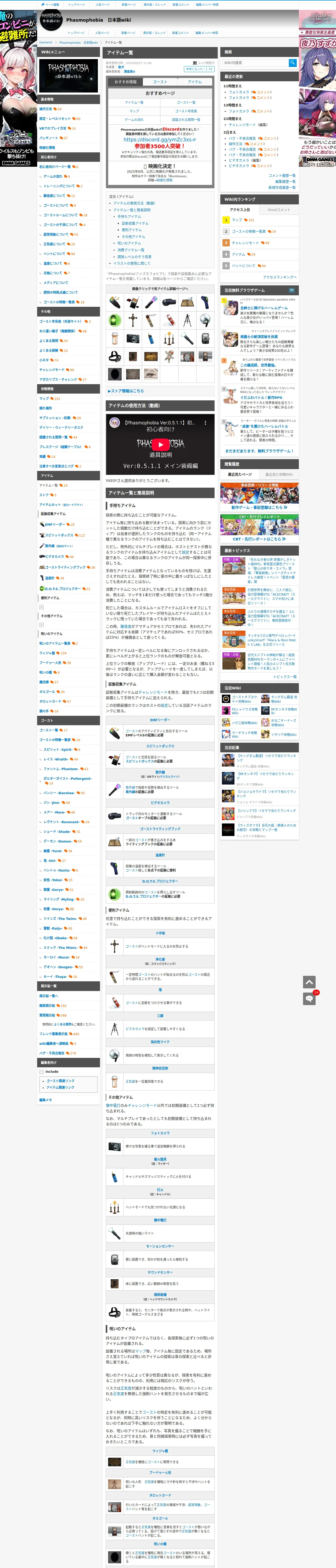Open バグ・不具合報告 link in sidebar boards

[x=52, y=1053]
